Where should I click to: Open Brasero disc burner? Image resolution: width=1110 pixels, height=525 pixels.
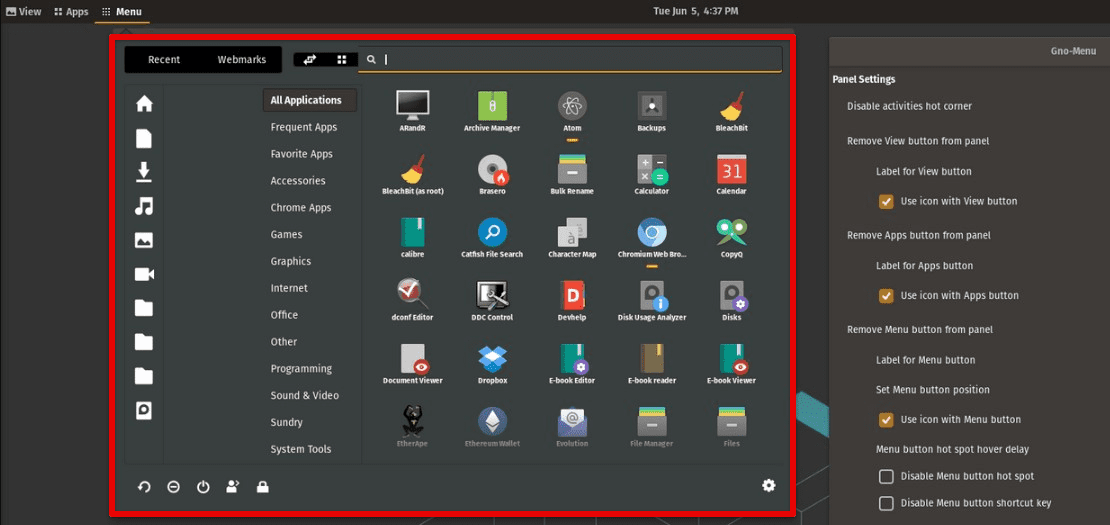[492, 175]
